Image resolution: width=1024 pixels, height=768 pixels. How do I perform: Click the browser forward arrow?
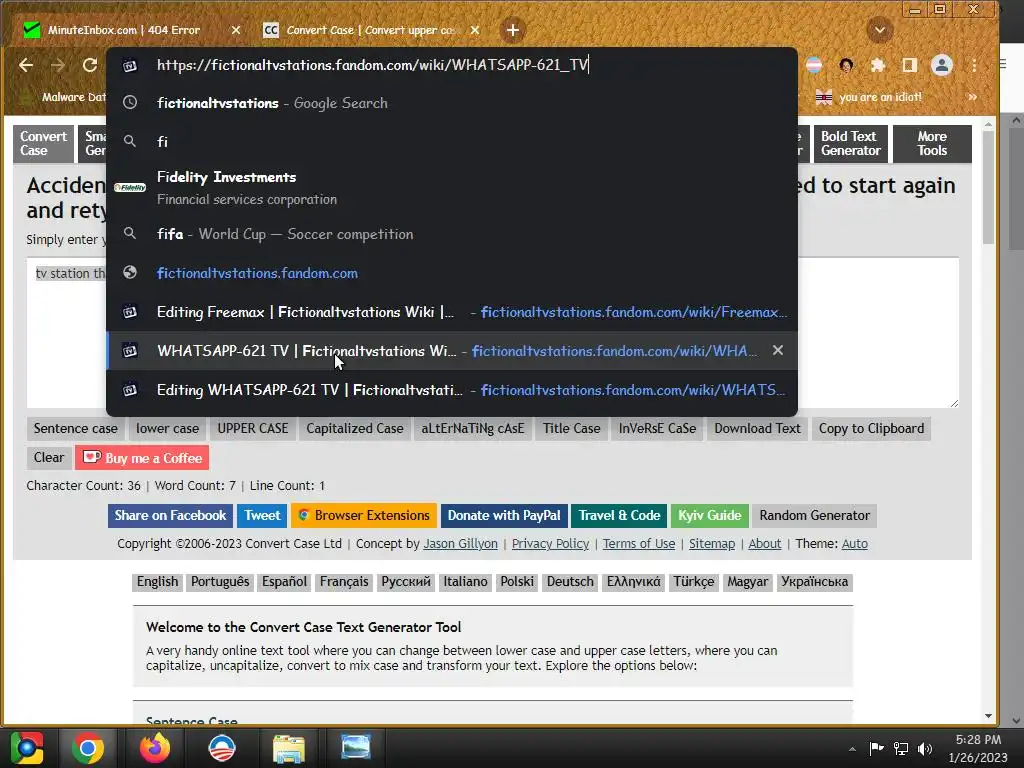point(57,65)
